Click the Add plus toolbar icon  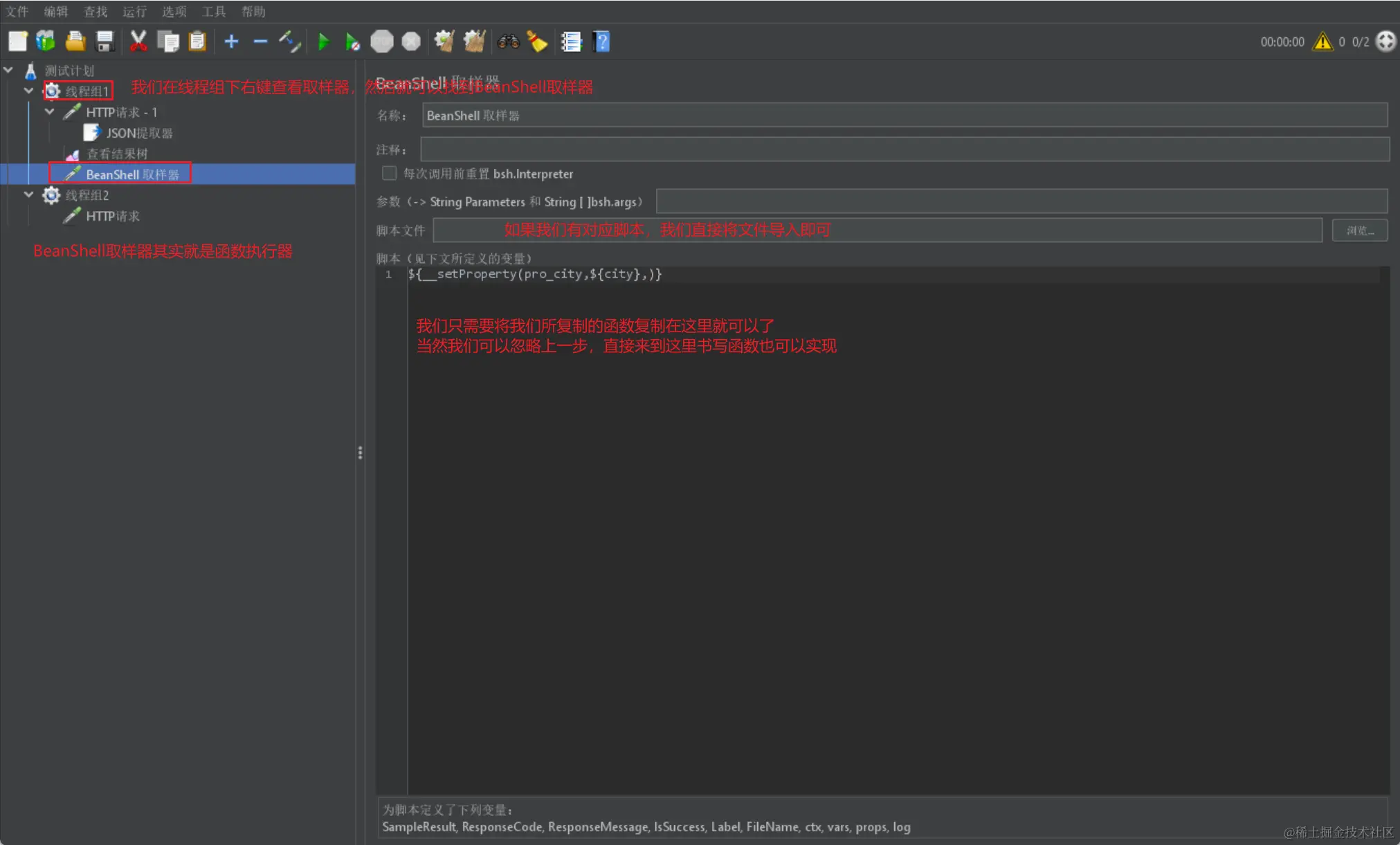tap(231, 42)
